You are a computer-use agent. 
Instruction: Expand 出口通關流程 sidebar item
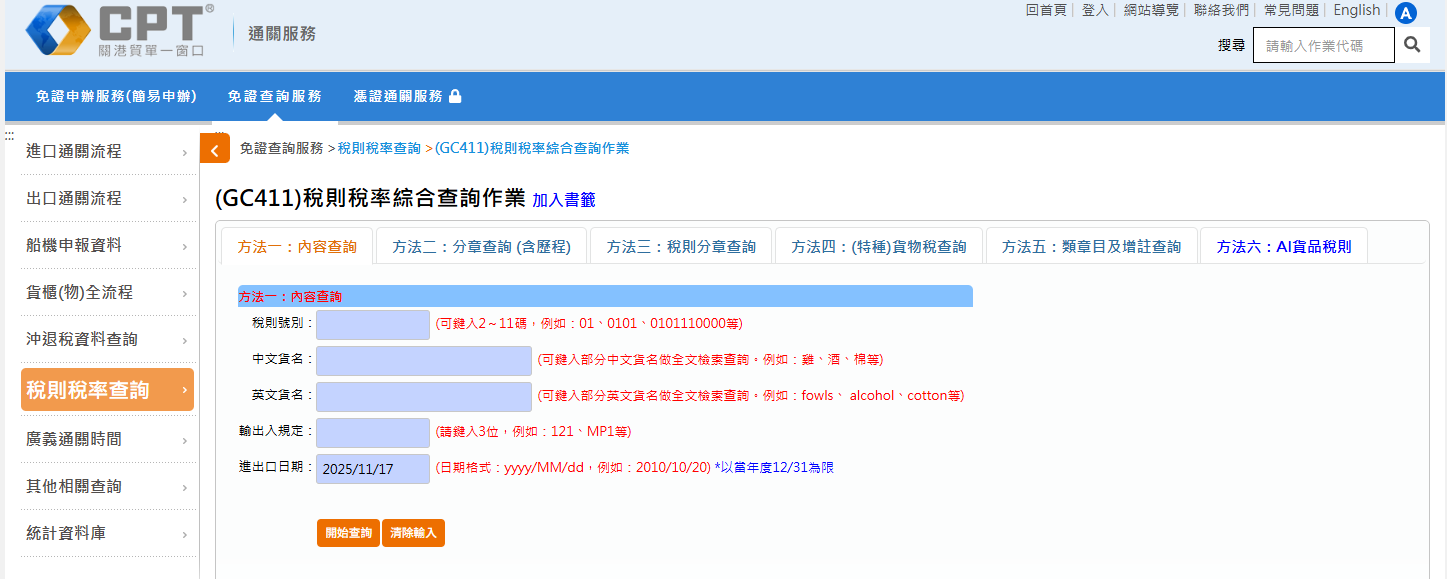(106, 199)
